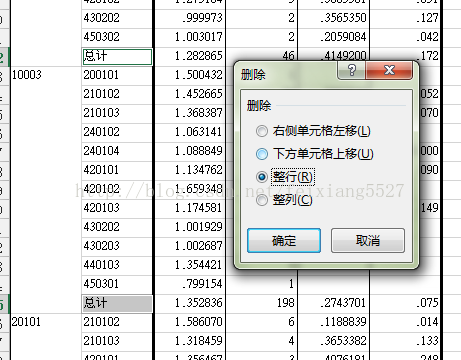Click value .075 in last column
The width and height of the screenshot is (461, 360).
427,303
